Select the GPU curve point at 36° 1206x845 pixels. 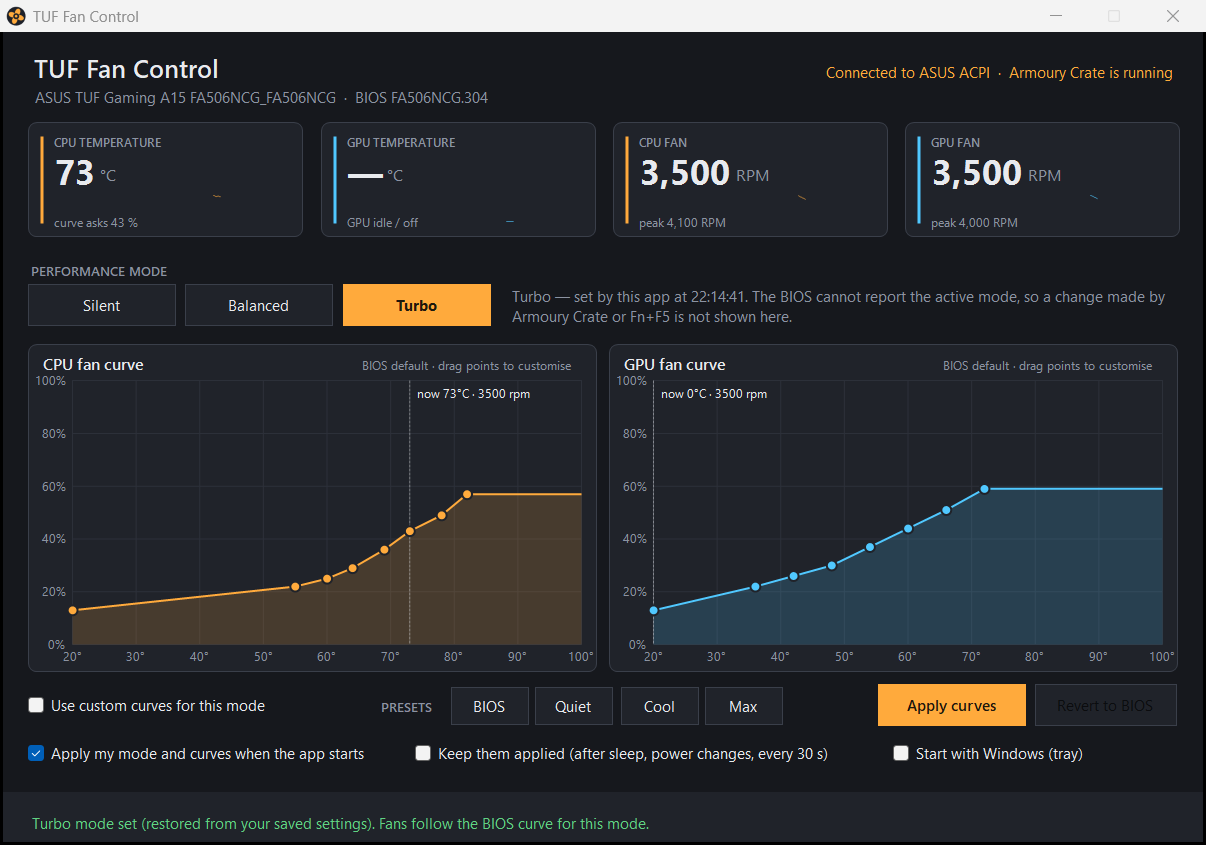click(755, 586)
